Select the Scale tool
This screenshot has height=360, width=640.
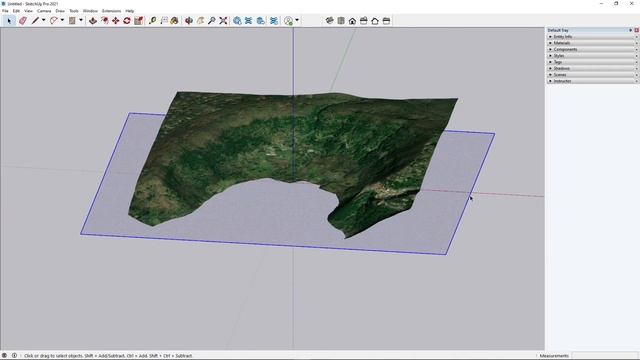(x=138, y=20)
